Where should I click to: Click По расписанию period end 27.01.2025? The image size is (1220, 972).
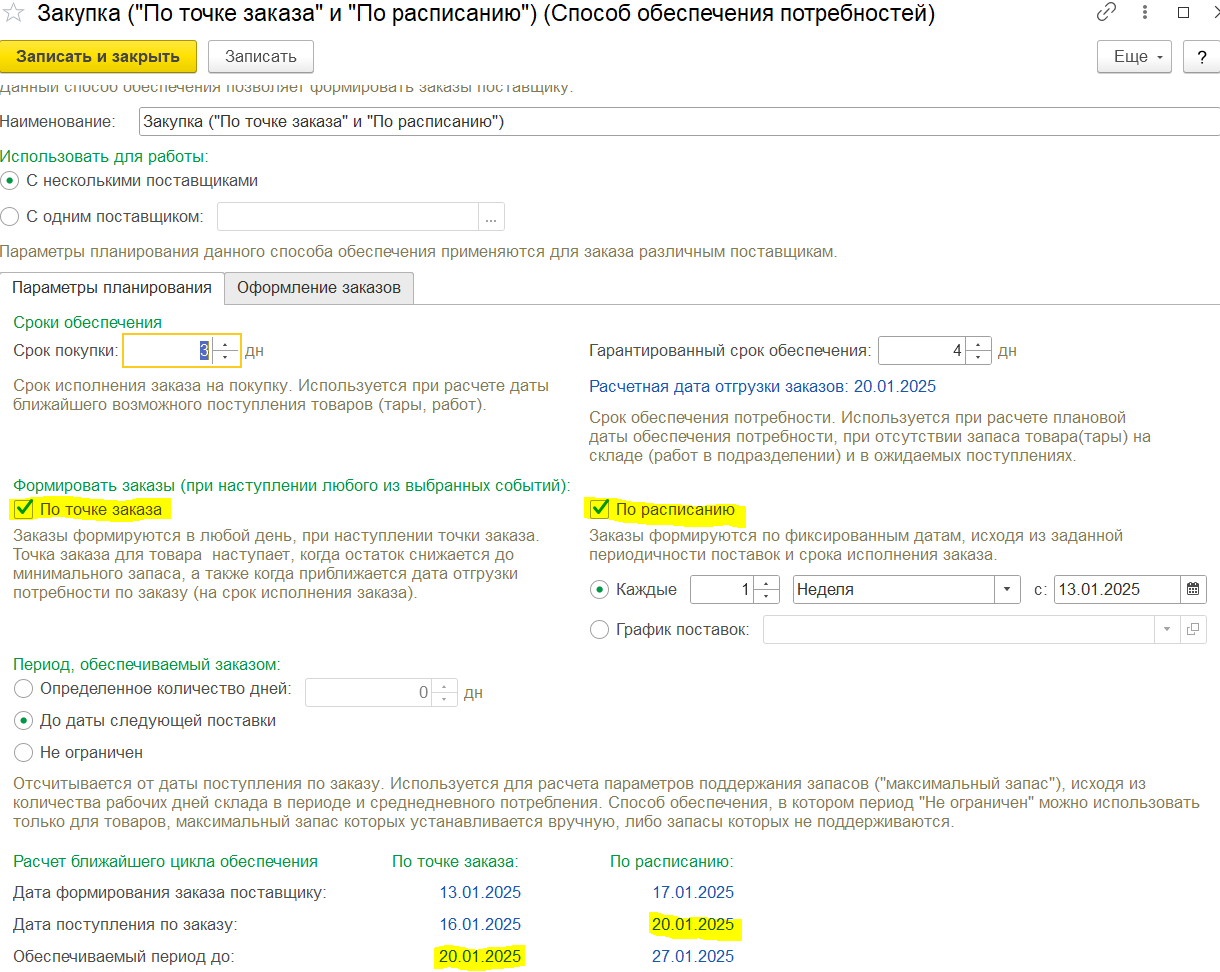[692, 956]
